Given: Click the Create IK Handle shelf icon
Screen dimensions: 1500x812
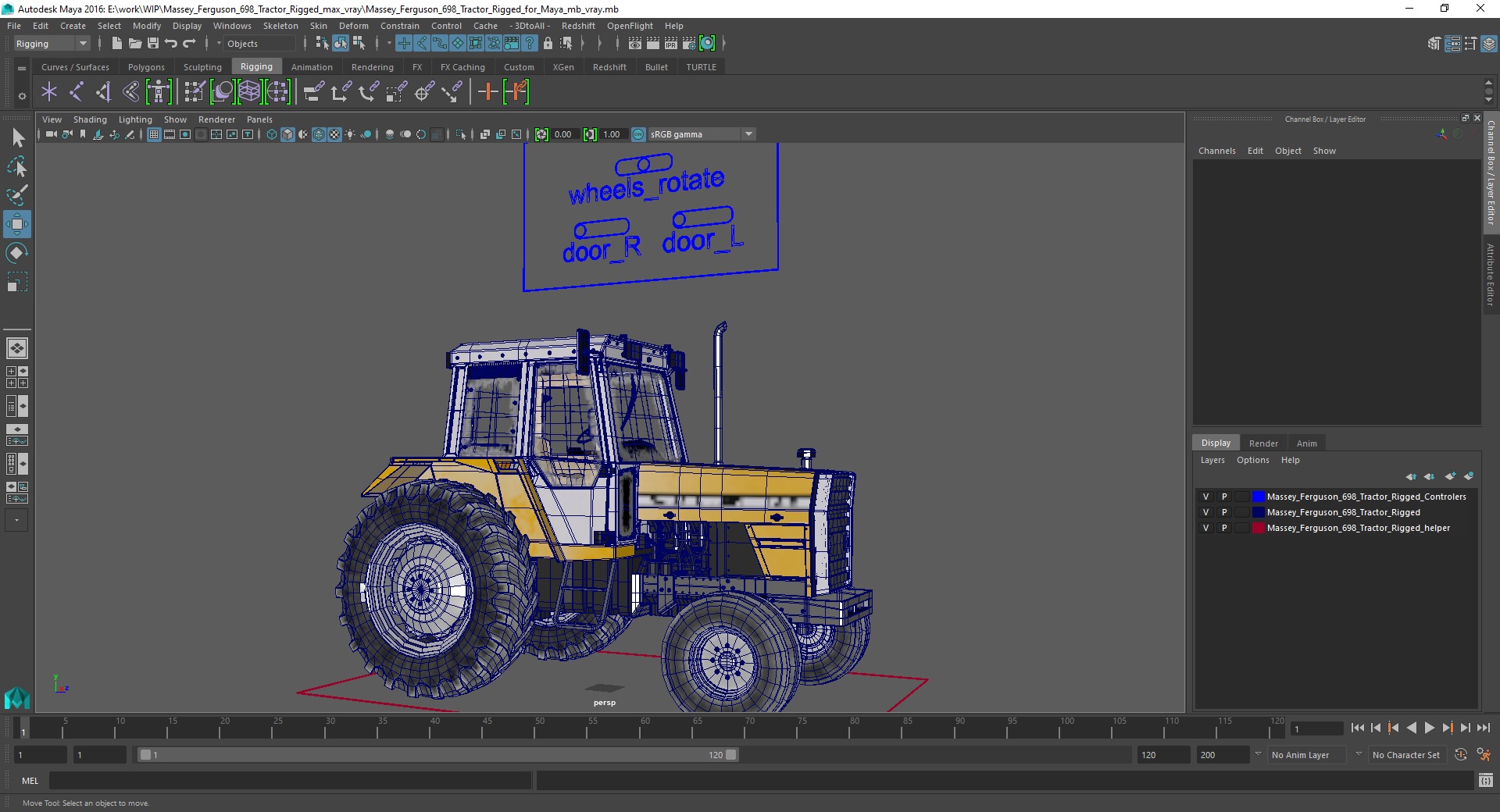Looking at the screenshot, I should click(x=103, y=92).
